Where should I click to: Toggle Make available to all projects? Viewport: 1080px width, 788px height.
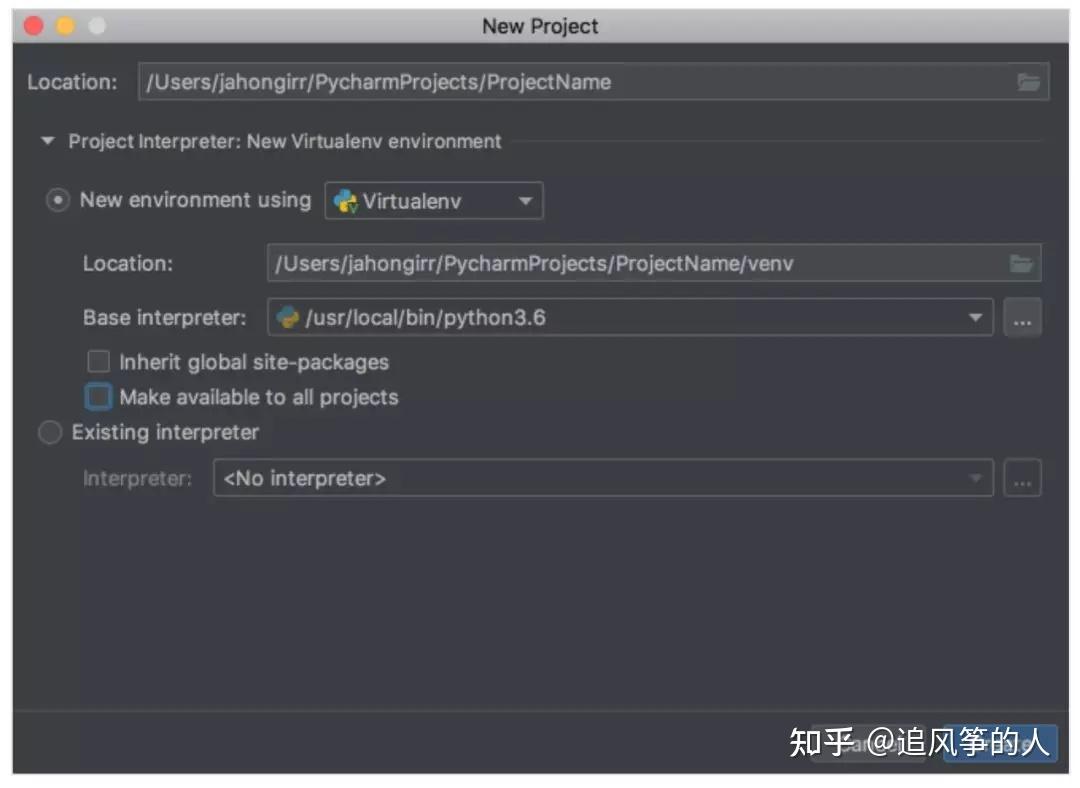[x=98, y=396]
